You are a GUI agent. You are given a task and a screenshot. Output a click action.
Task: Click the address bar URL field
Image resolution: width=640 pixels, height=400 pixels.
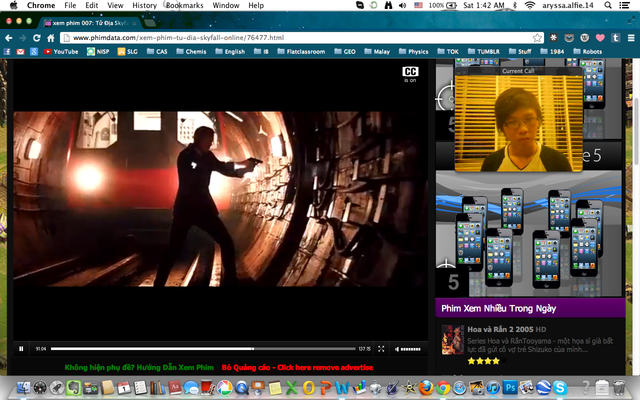pos(302,38)
